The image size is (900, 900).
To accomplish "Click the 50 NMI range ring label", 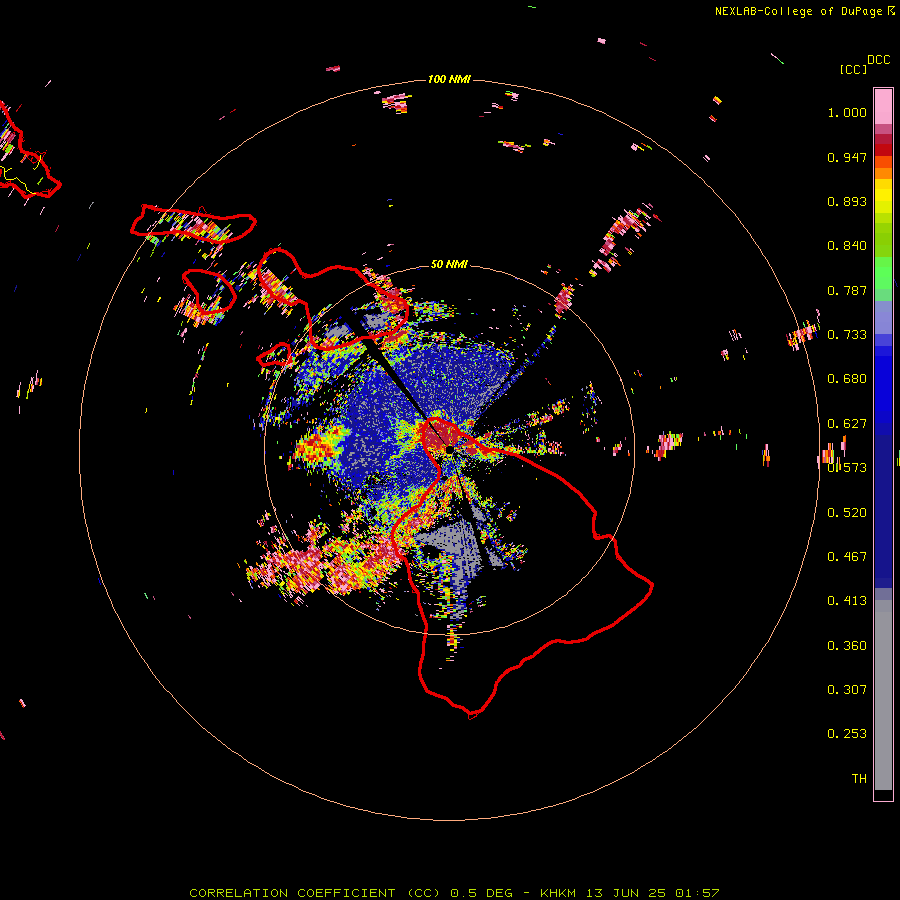I will coord(449,264).
